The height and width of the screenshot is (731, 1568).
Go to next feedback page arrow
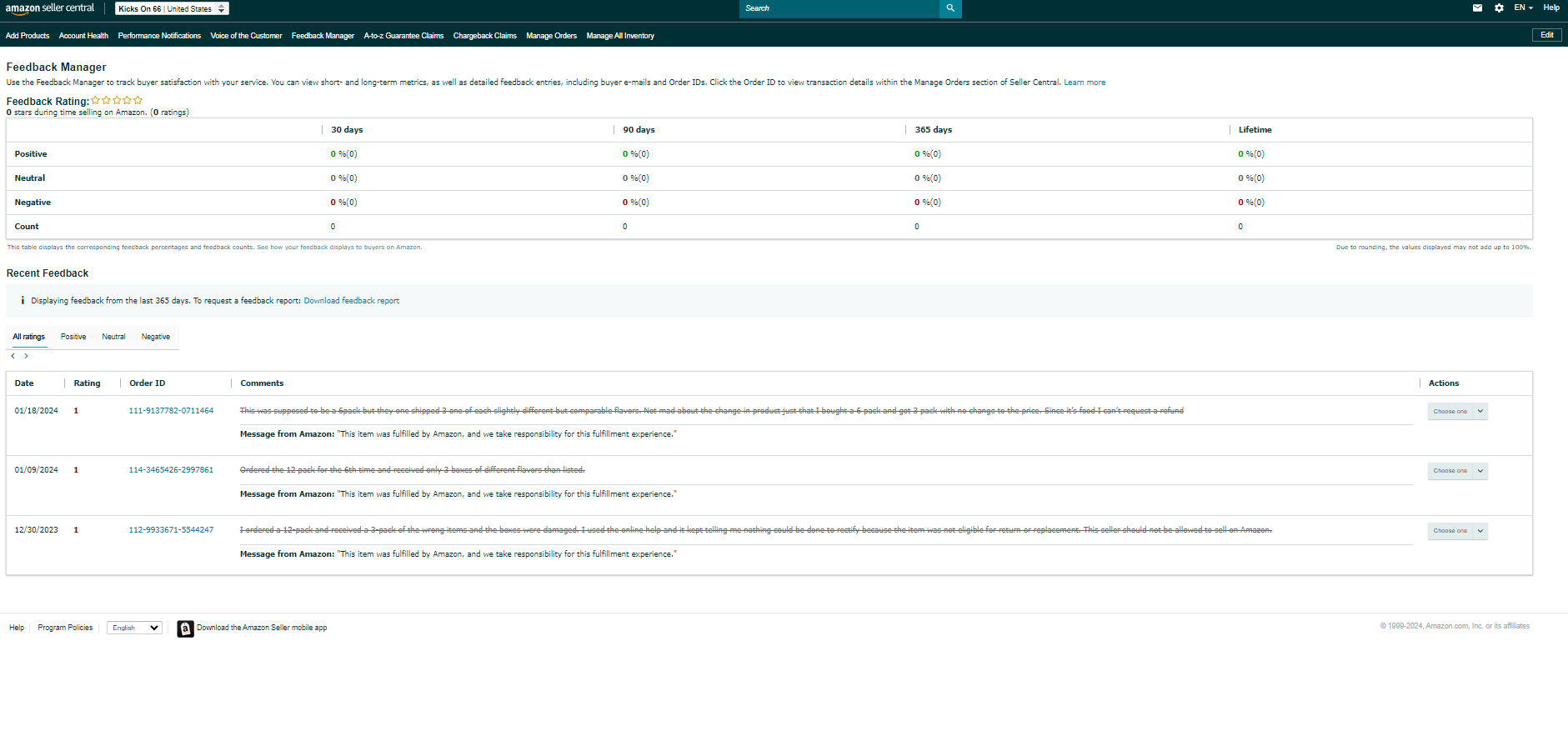27,356
